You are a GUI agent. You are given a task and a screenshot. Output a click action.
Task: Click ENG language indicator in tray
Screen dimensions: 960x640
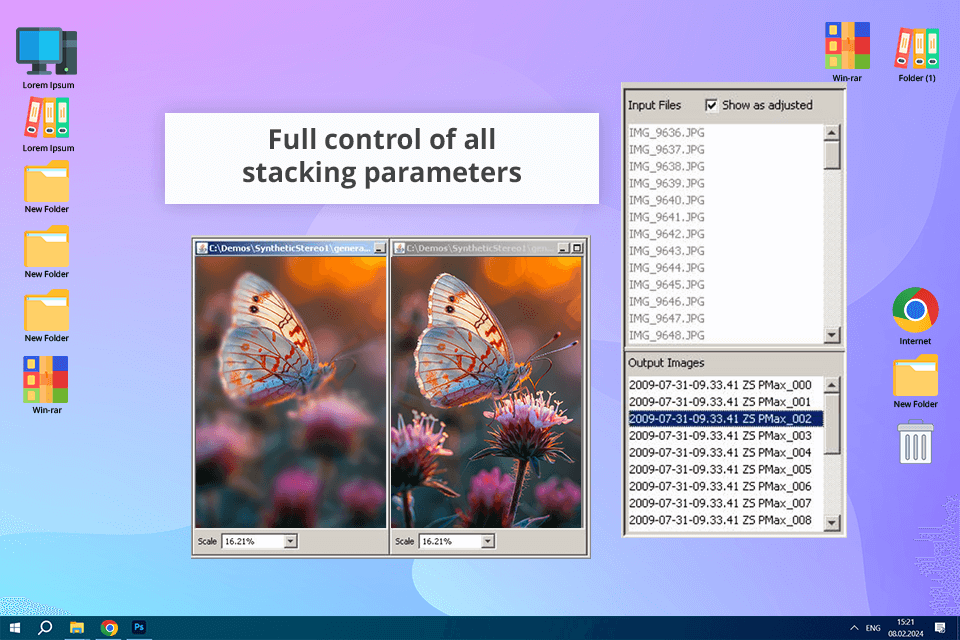point(873,628)
